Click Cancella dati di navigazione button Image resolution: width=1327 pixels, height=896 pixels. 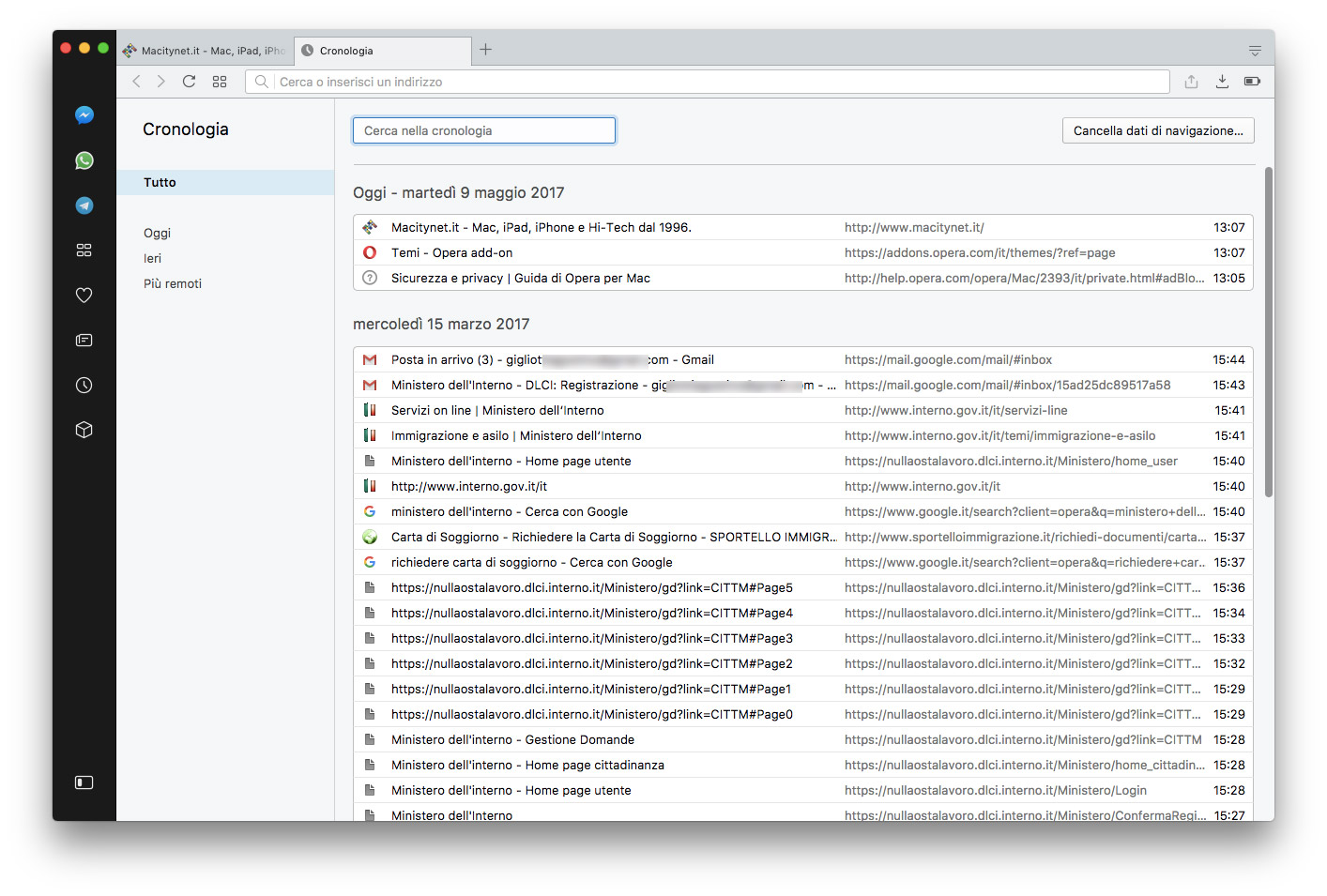[x=1157, y=130]
